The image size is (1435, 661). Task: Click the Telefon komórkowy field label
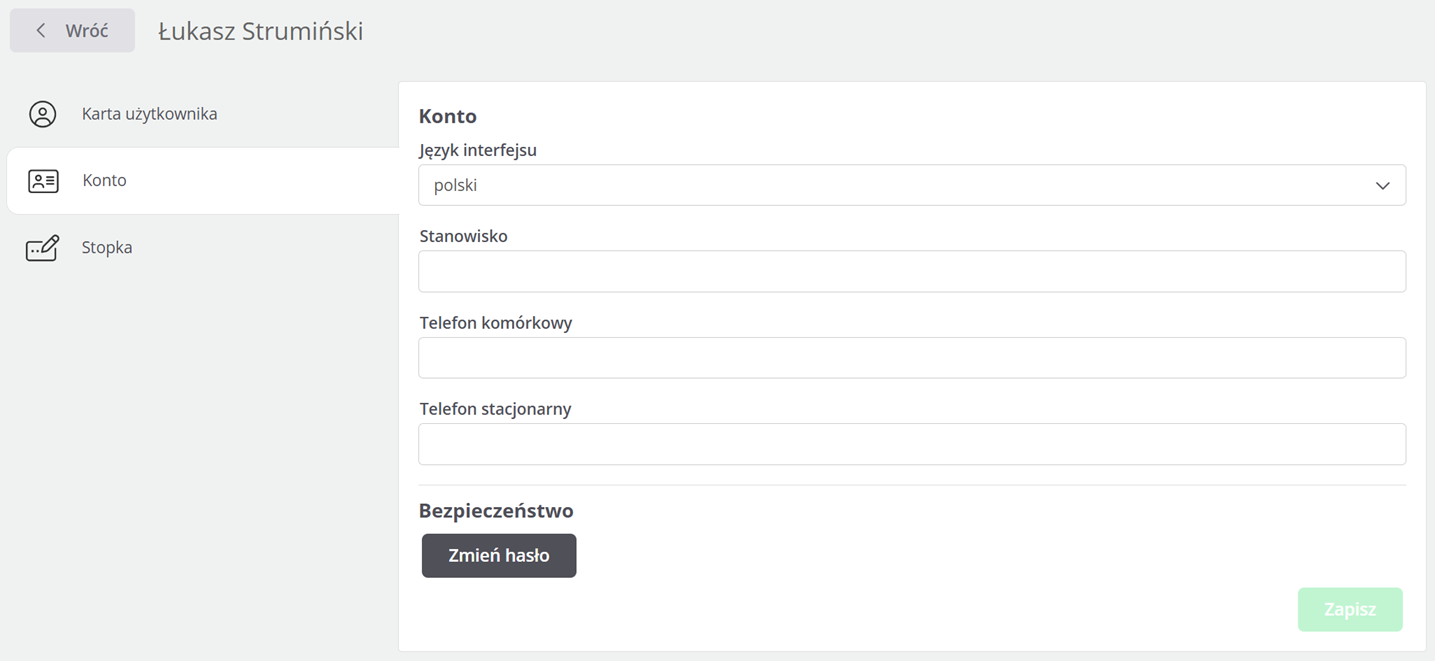(x=496, y=323)
